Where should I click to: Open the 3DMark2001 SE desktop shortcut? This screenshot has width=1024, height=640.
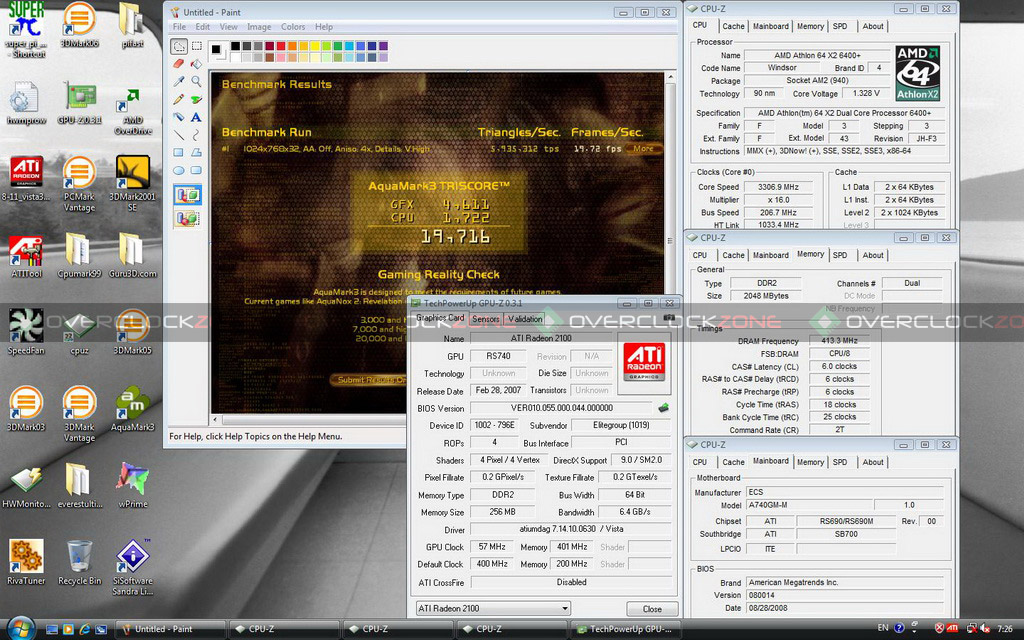[133, 184]
